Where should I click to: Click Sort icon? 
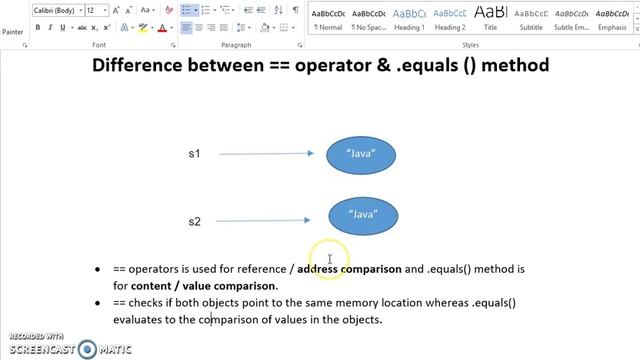[278, 10]
